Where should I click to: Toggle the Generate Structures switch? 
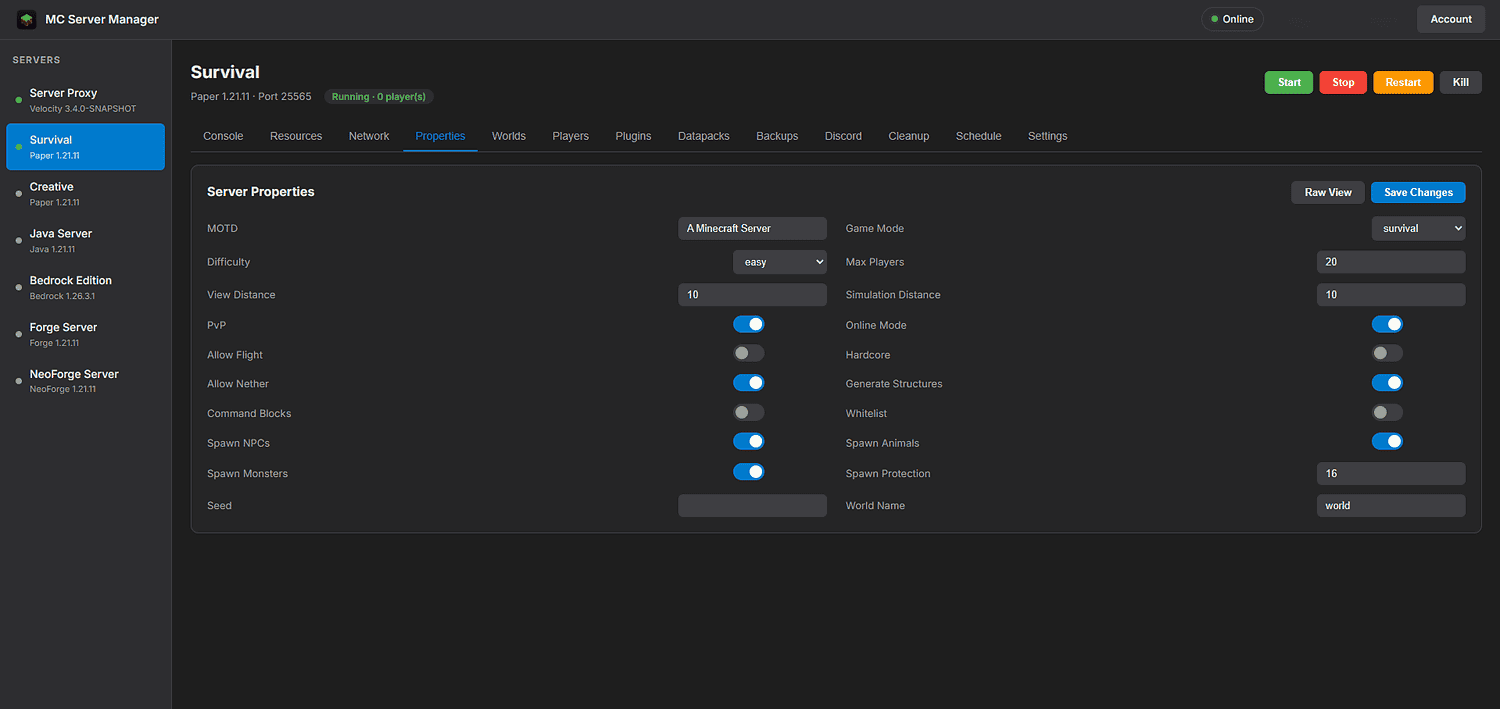1387,383
